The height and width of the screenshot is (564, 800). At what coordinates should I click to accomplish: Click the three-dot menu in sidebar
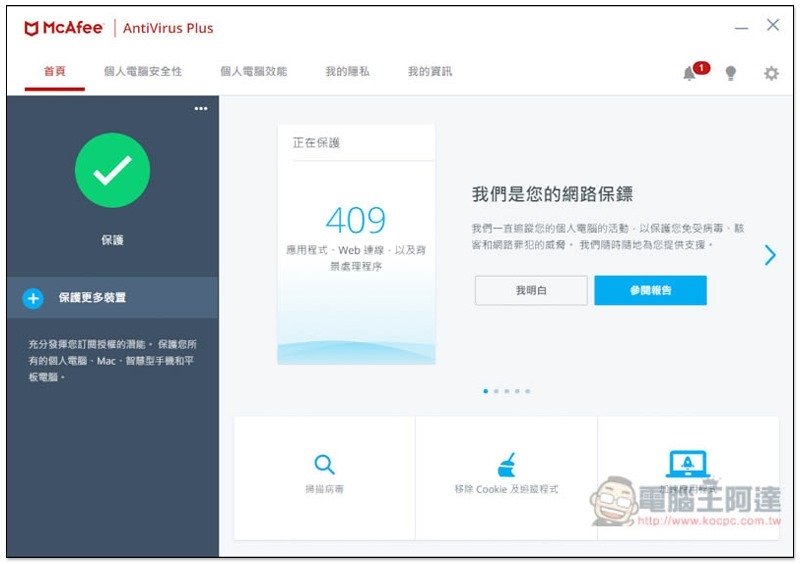click(x=201, y=108)
